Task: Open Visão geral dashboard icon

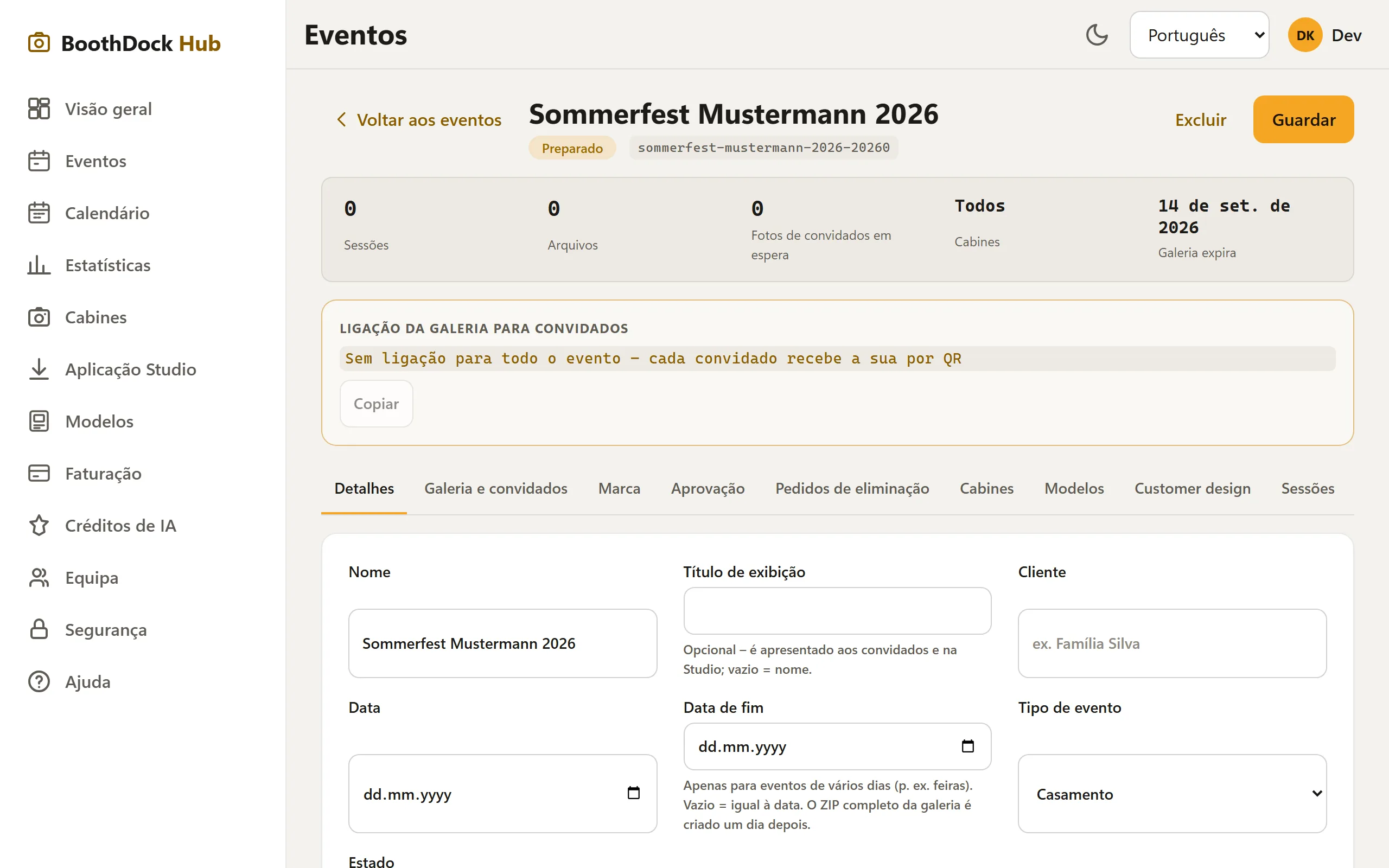Action: (x=39, y=108)
